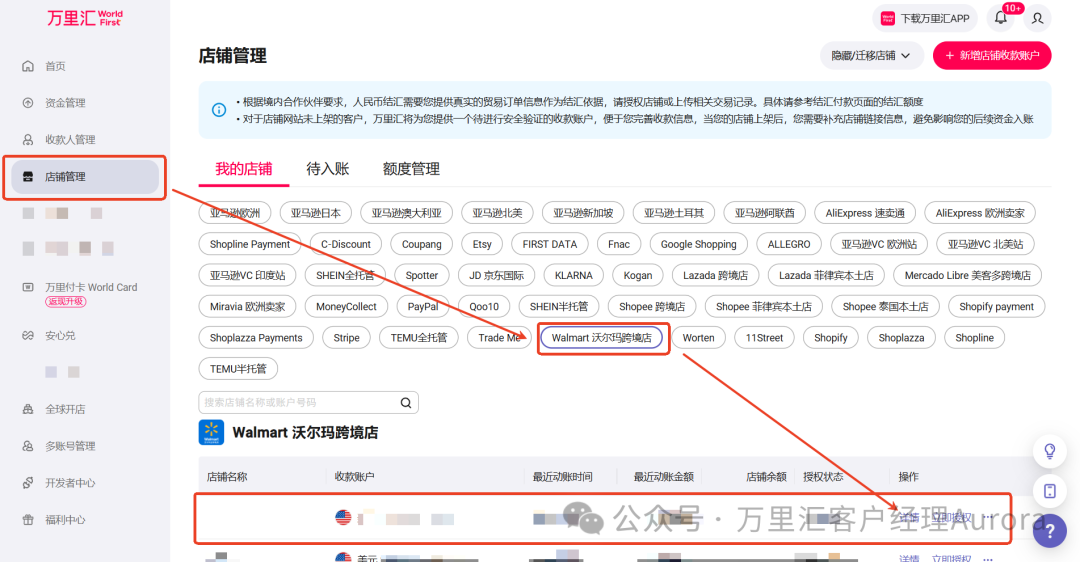Select Shopline Payment chip
The width and height of the screenshot is (1080, 562).
[x=250, y=244]
